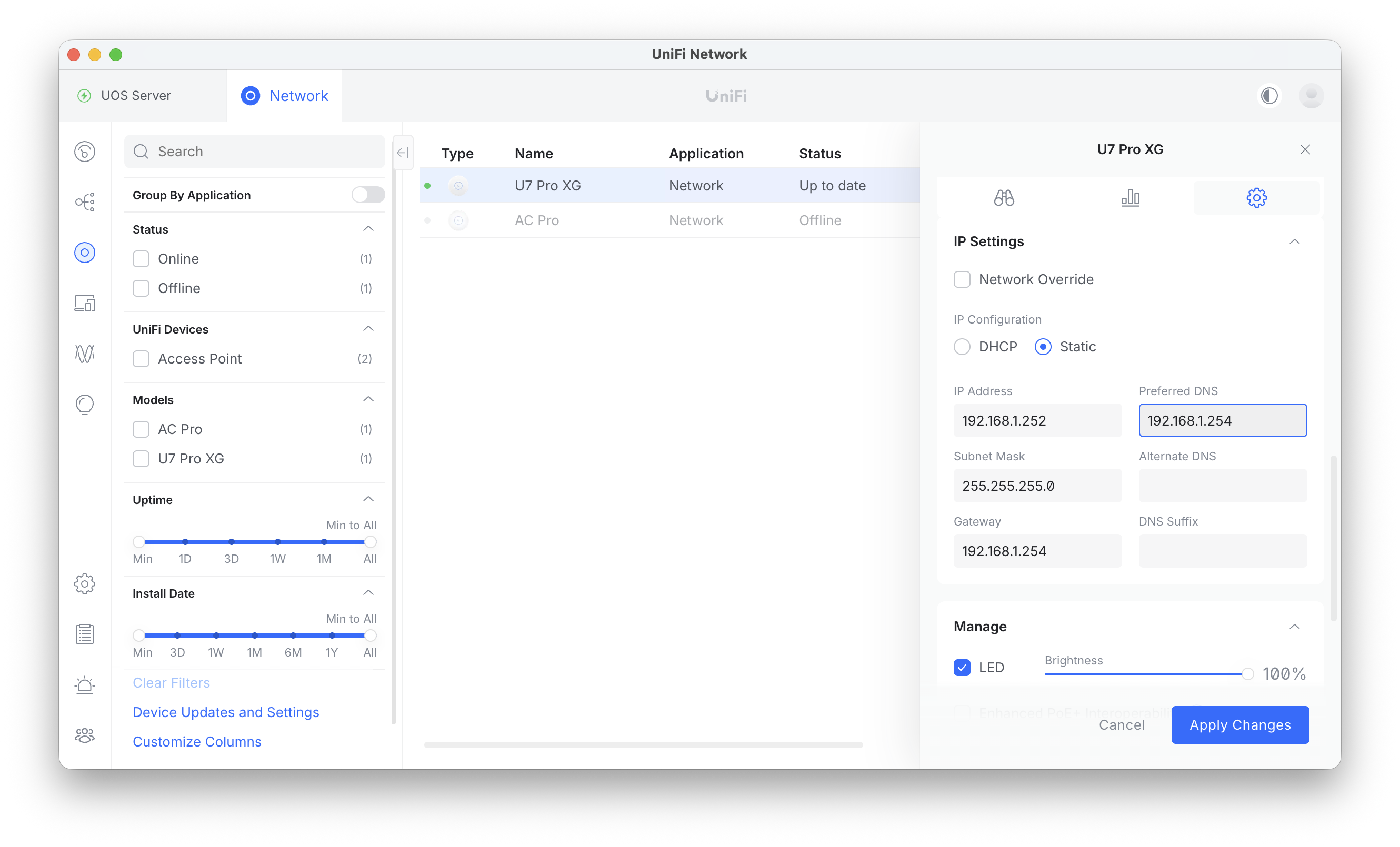Open the radios waveform sidebar icon
The height and width of the screenshot is (847, 1400).
[x=85, y=354]
